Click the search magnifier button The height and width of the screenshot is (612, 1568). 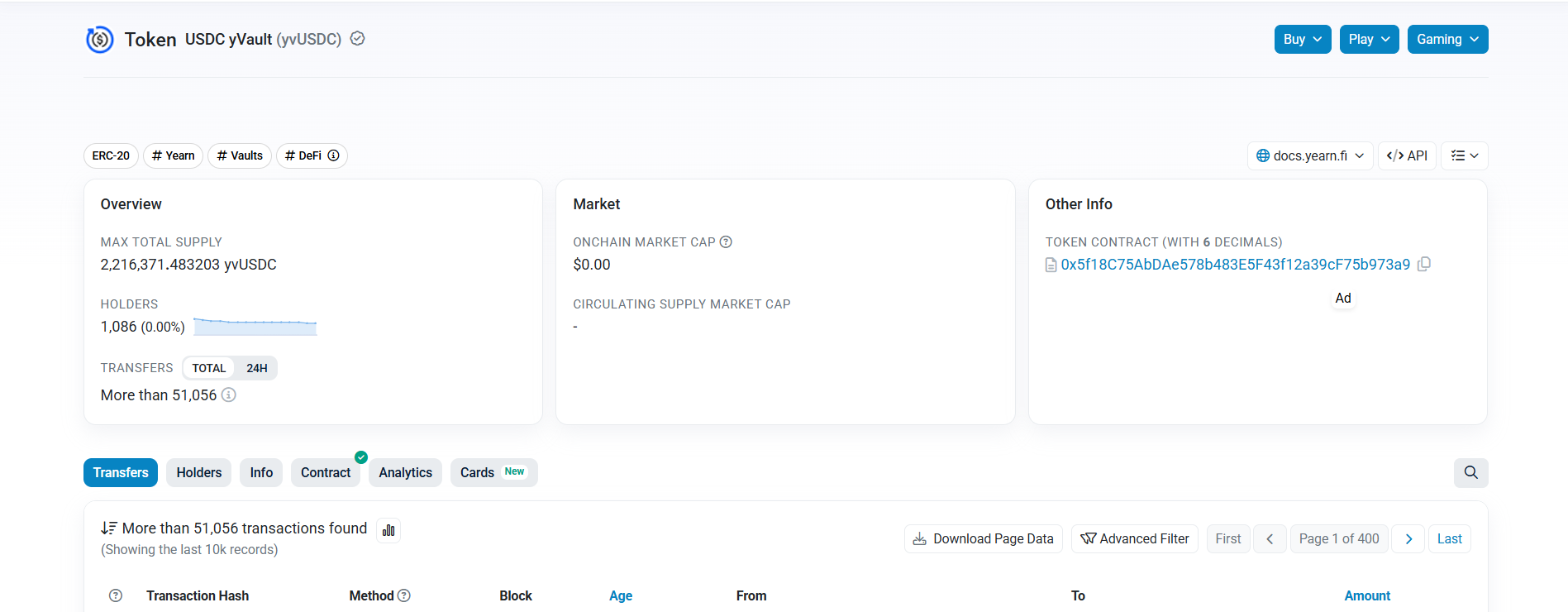[x=1471, y=472]
